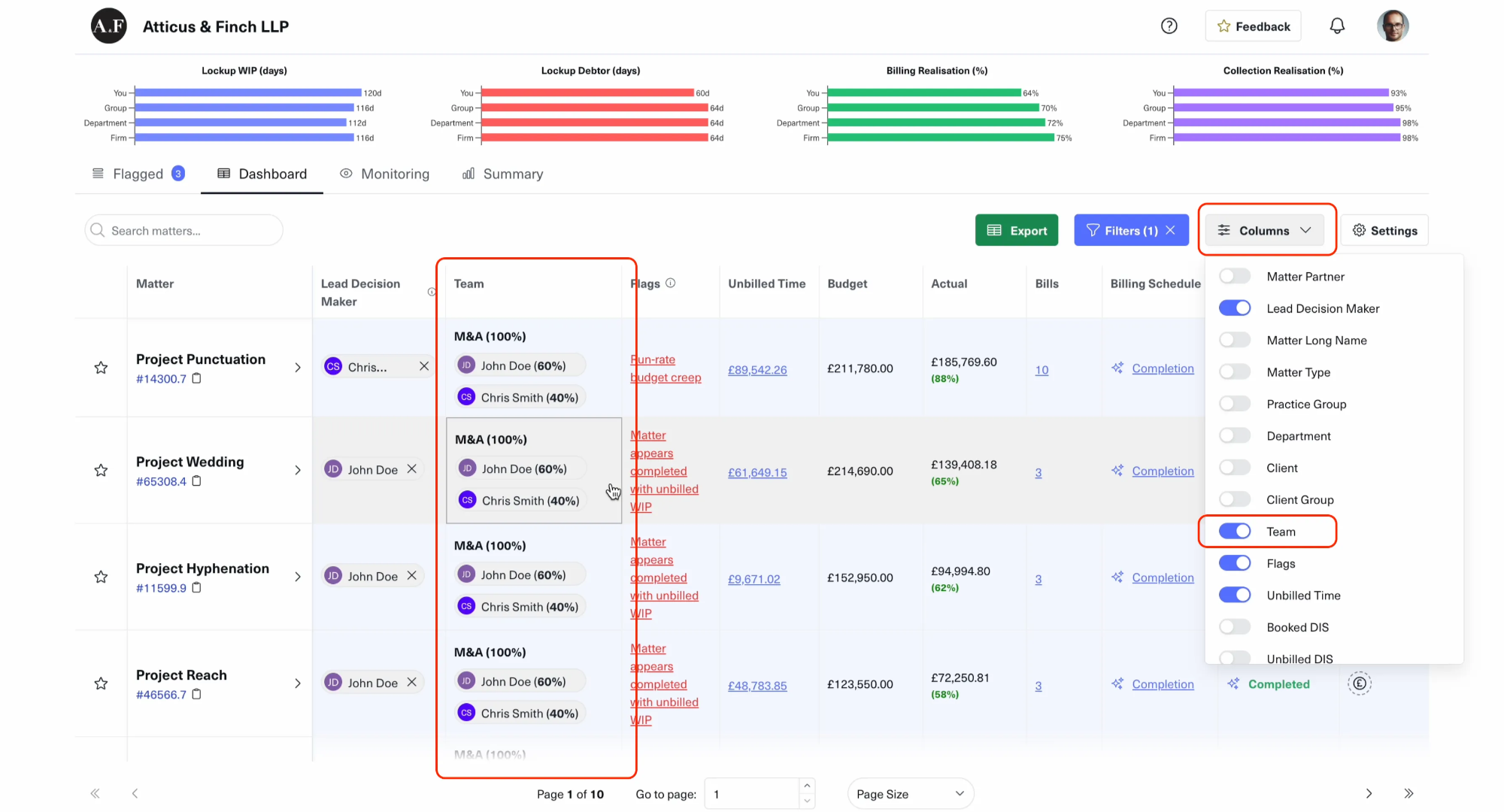Remove Chris lead decision maker with X
The height and width of the screenshot is (812, 1504).
(x=424, y=366)
